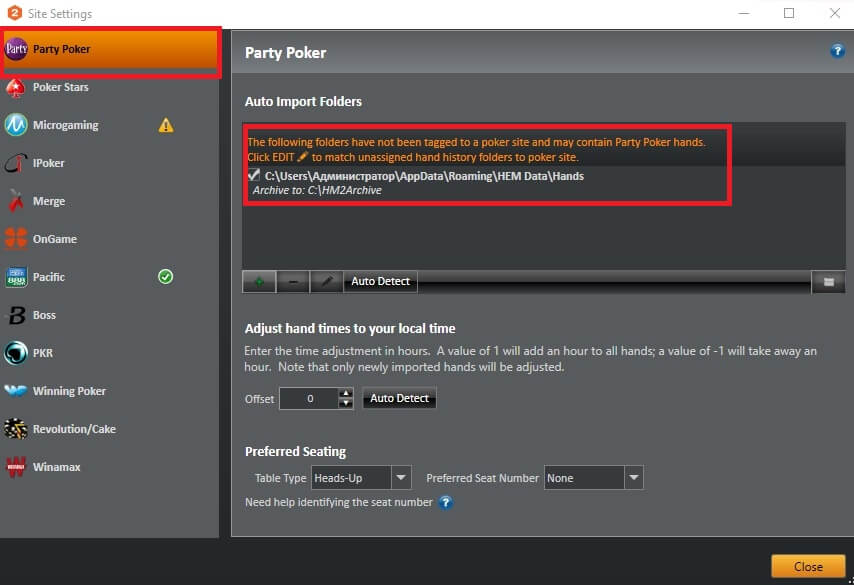Viewport: 854px width, 585px height.
Task: Switch to Microgaming site settings
Action: pyautogui.click(x=109, y=125)
